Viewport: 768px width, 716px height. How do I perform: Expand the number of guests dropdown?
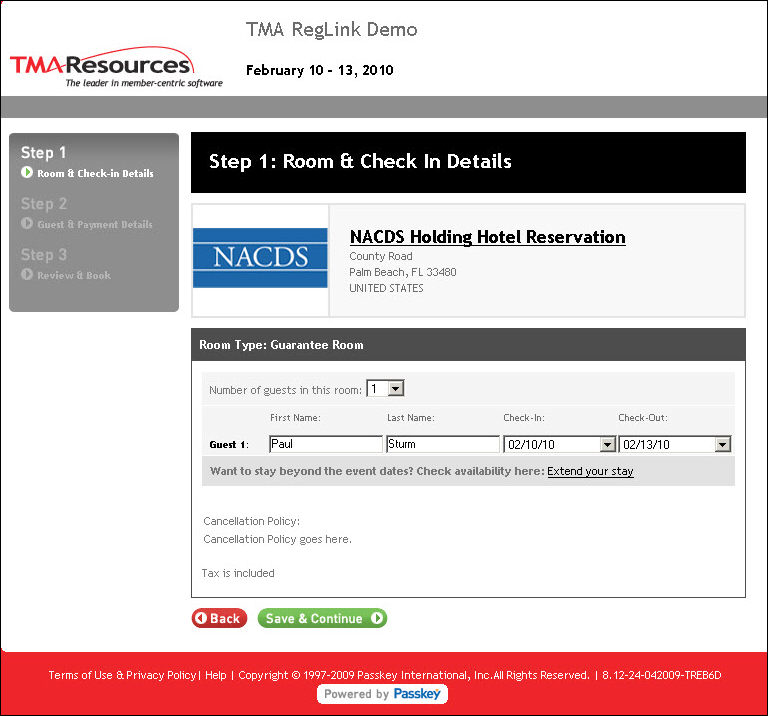coord(385,389)
